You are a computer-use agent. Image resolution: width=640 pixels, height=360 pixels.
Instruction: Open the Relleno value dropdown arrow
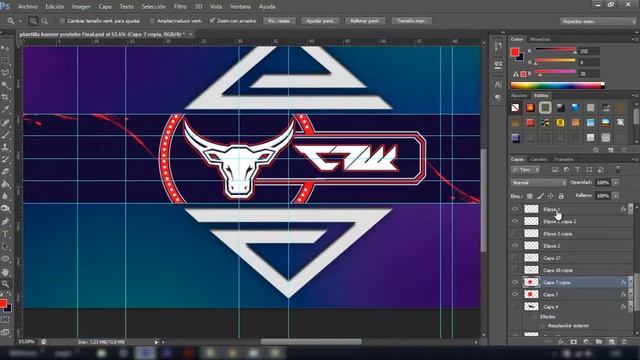[x=616, y=196]
